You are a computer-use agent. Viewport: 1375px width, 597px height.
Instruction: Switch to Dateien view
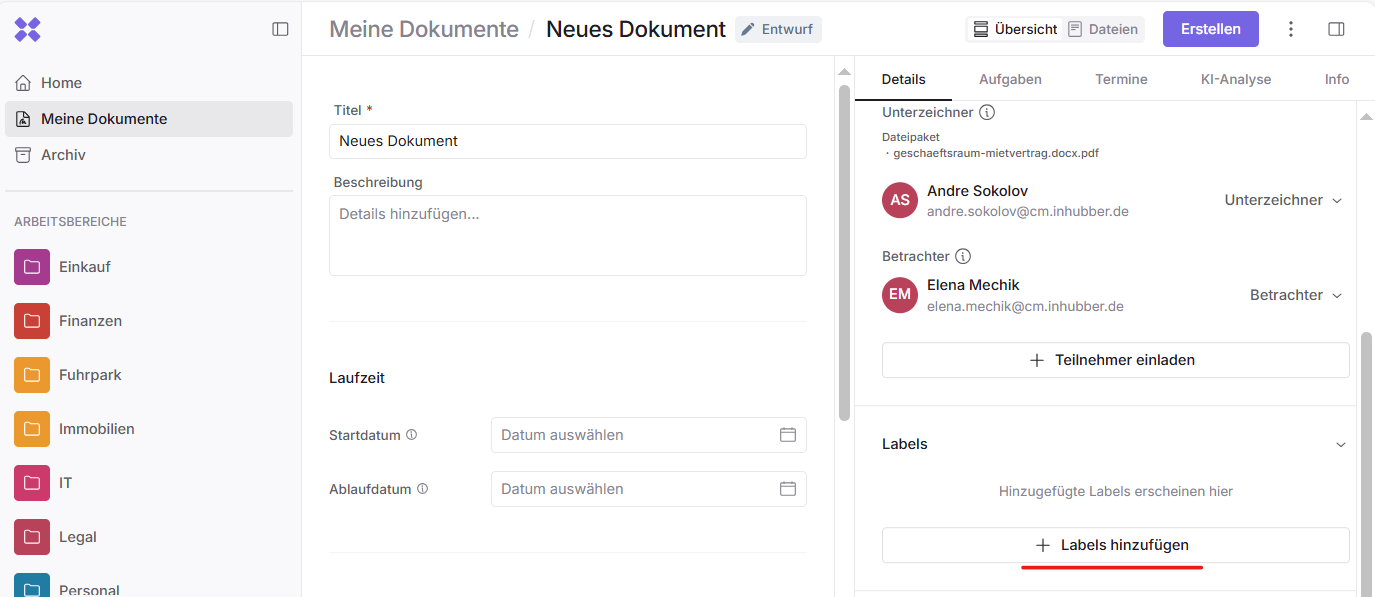point(1103,29)
